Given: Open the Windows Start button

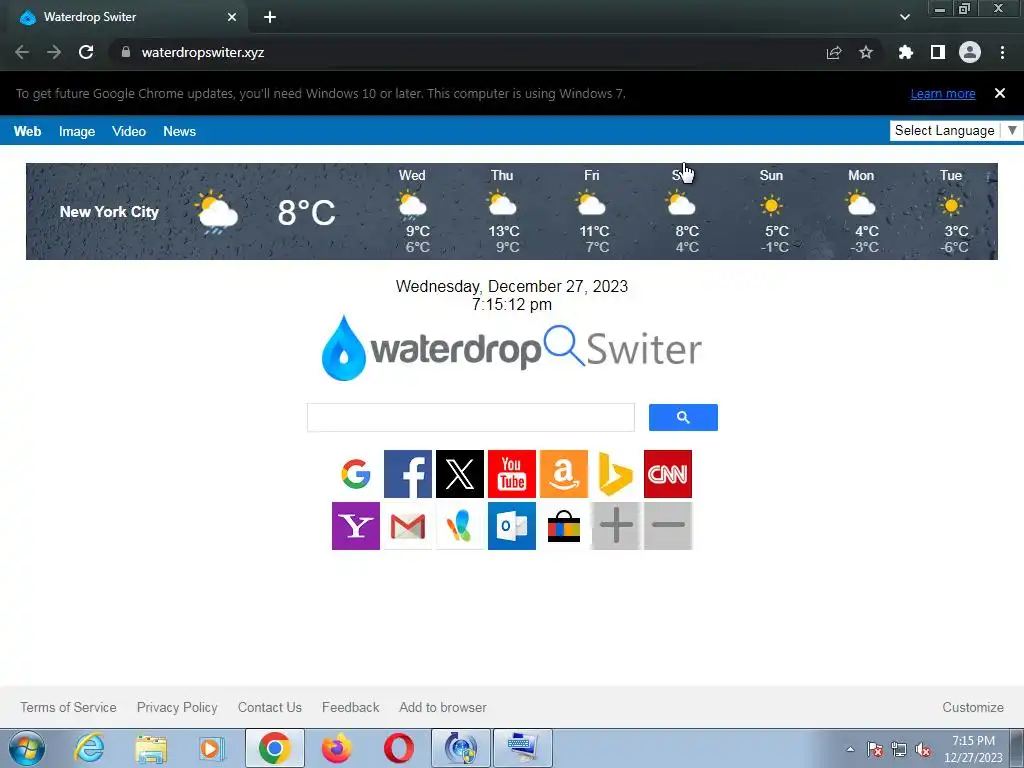Looking at the screenshot, I should (x=27, y=748).
